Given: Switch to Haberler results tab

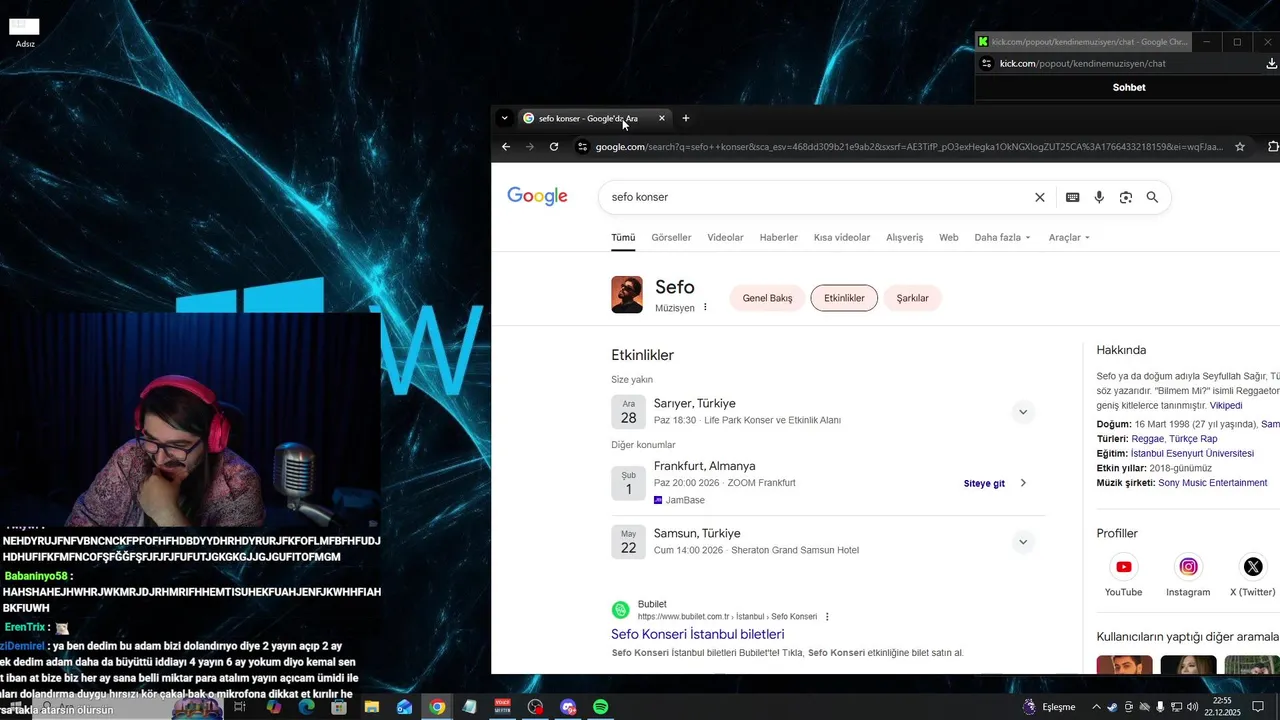Looking at the screenshot, I should pos(779,238).
